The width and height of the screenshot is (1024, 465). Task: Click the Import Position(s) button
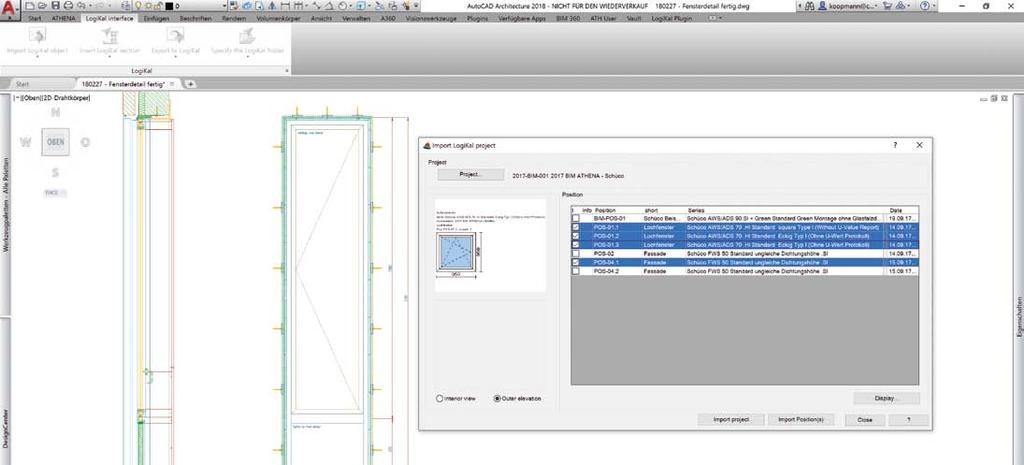pyautogui.click(x=801, y=419)
